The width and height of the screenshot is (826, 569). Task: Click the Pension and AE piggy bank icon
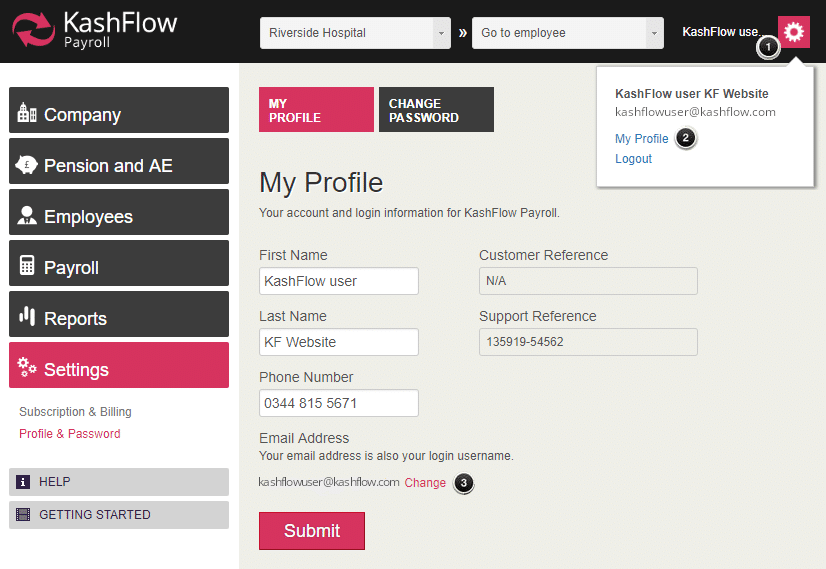[x=27, y=165]
